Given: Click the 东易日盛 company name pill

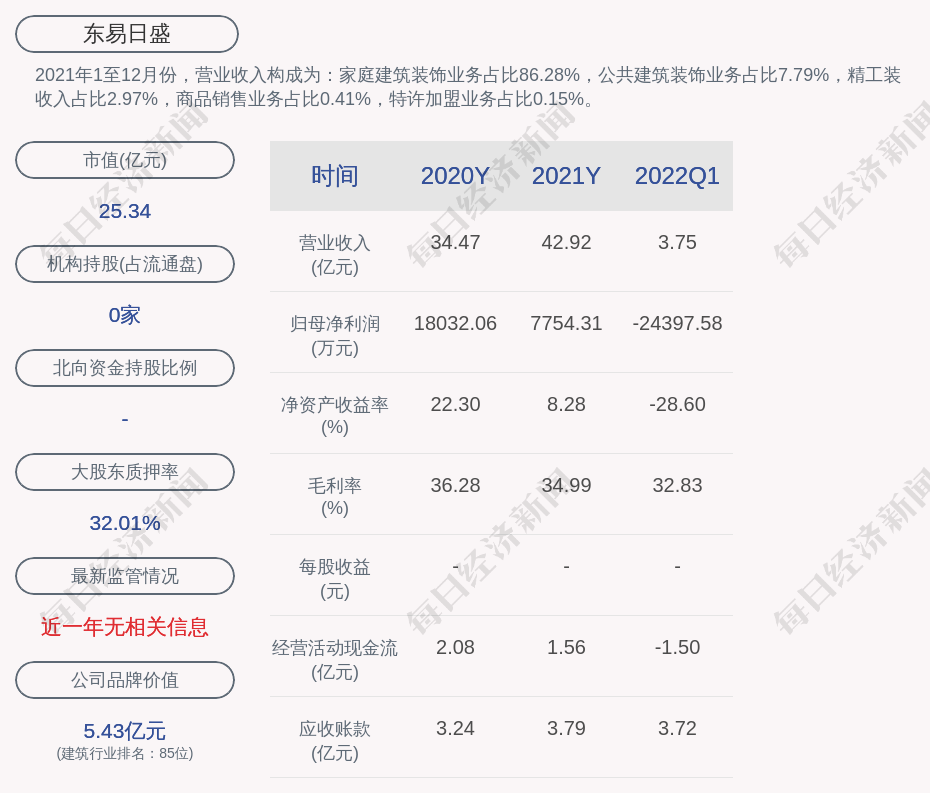Looking at the screenshot, I should [126, 34].
